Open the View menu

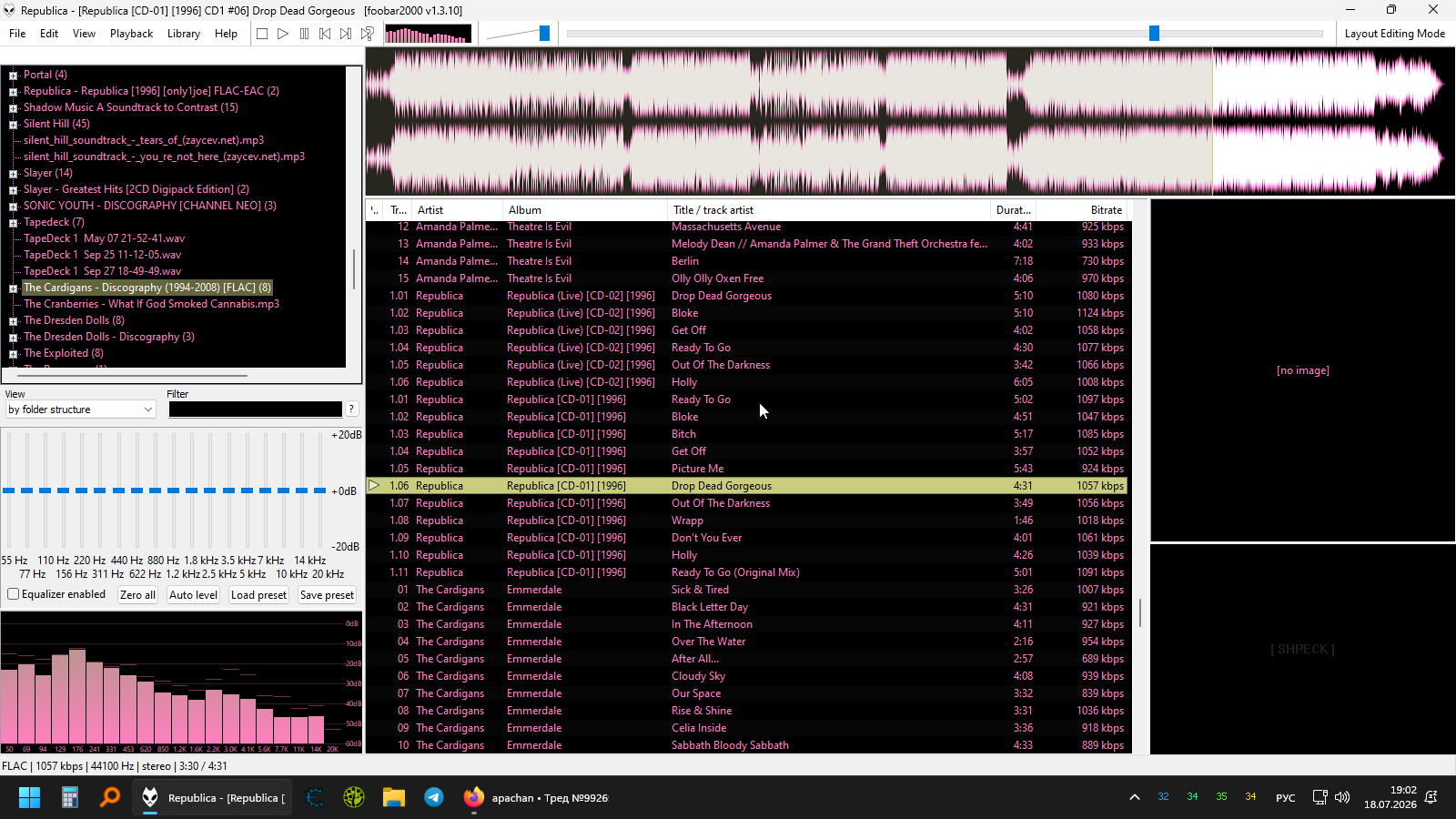coord(84,34)
